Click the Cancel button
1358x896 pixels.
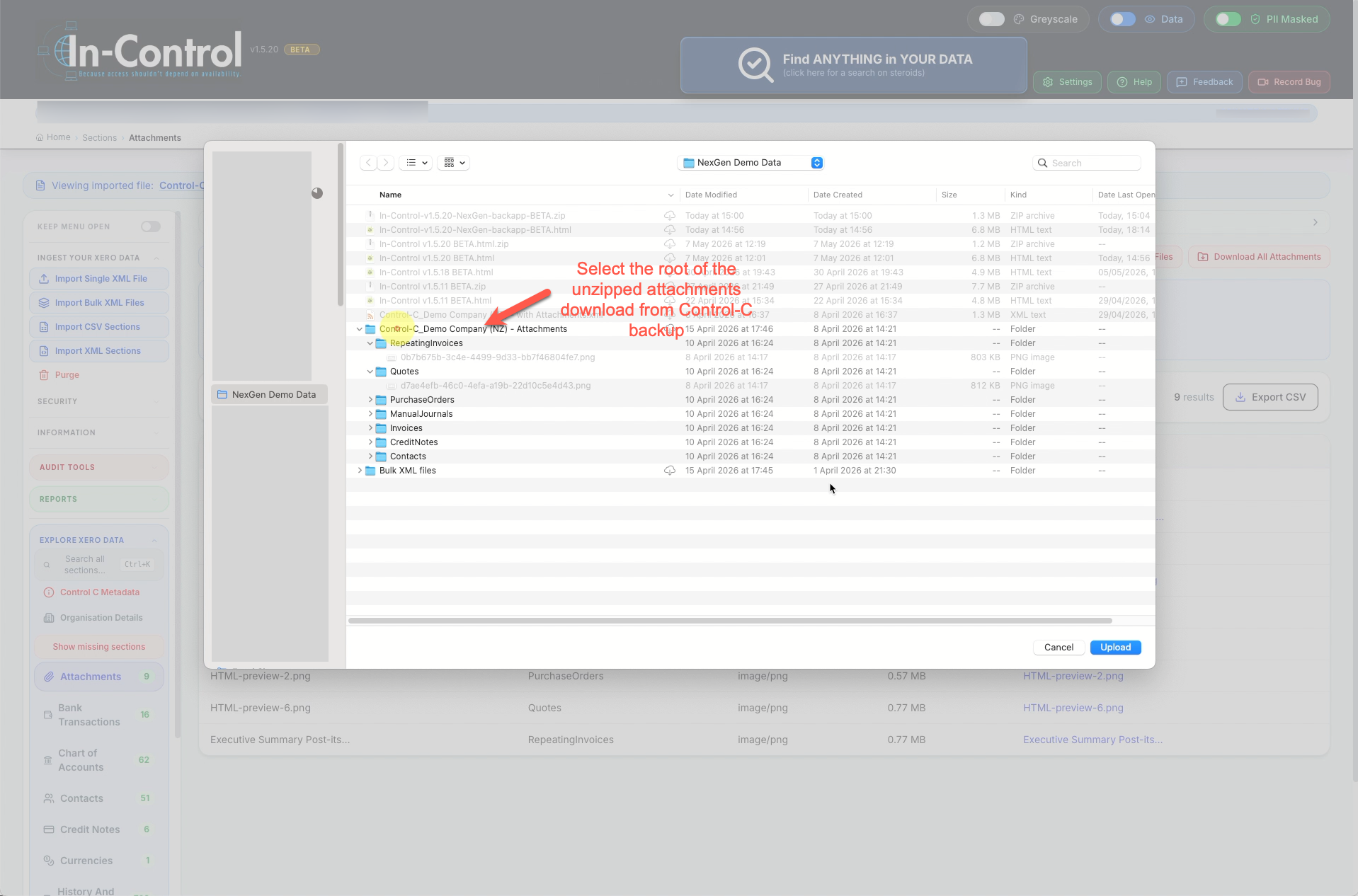point(1059,648)
